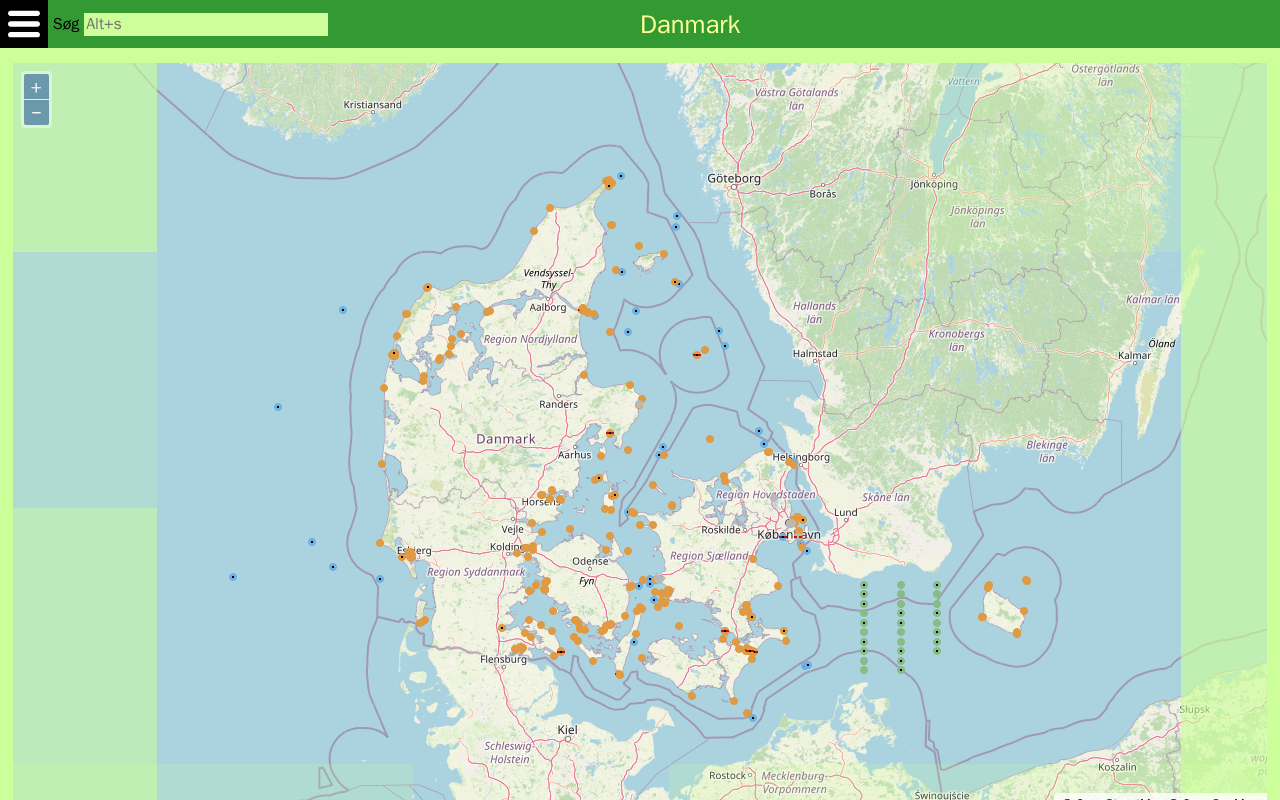The width and height of the screenshot is (1280, 800).
Task: Click the Blekinge län label
Action: 1047,451
